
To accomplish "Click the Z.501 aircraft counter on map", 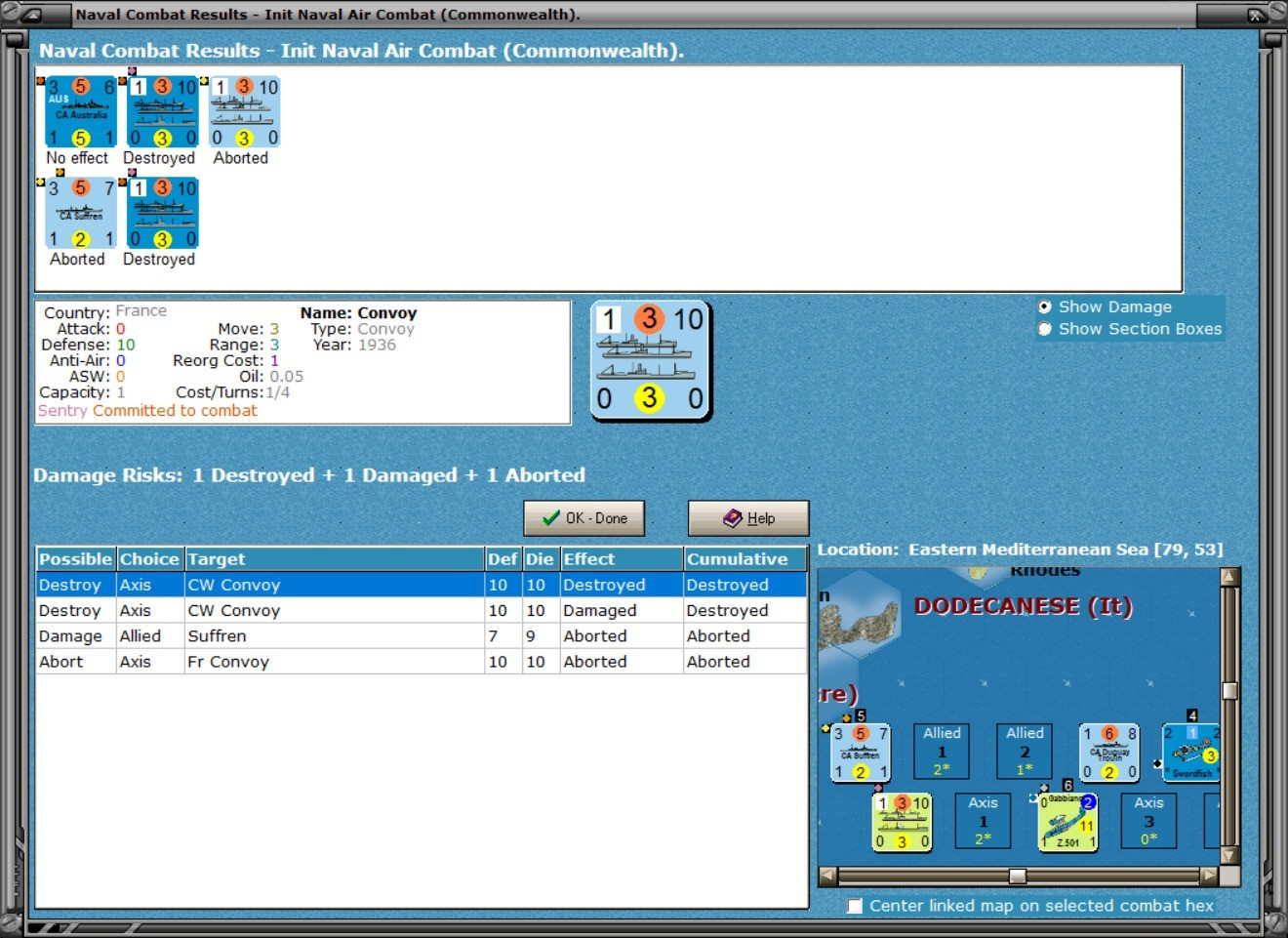I will (1068, 822).
